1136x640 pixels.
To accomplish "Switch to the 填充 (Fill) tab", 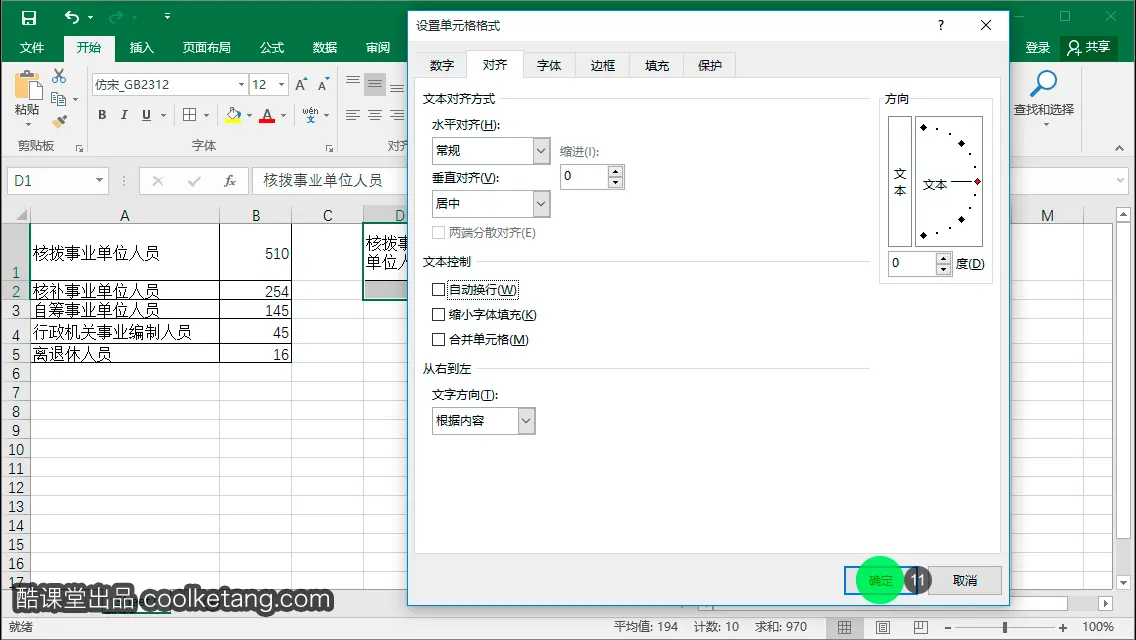I will click(656, 65).
